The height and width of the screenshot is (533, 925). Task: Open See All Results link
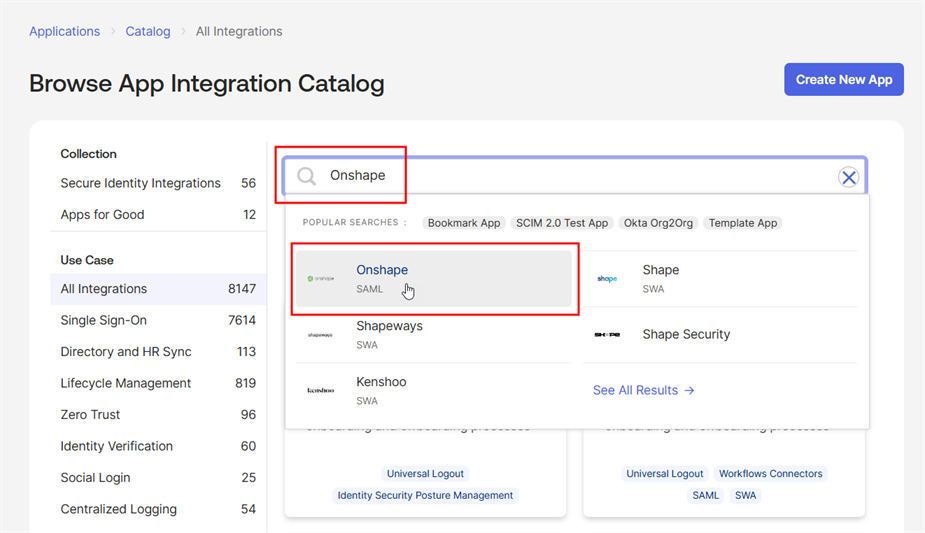point(643,390)
